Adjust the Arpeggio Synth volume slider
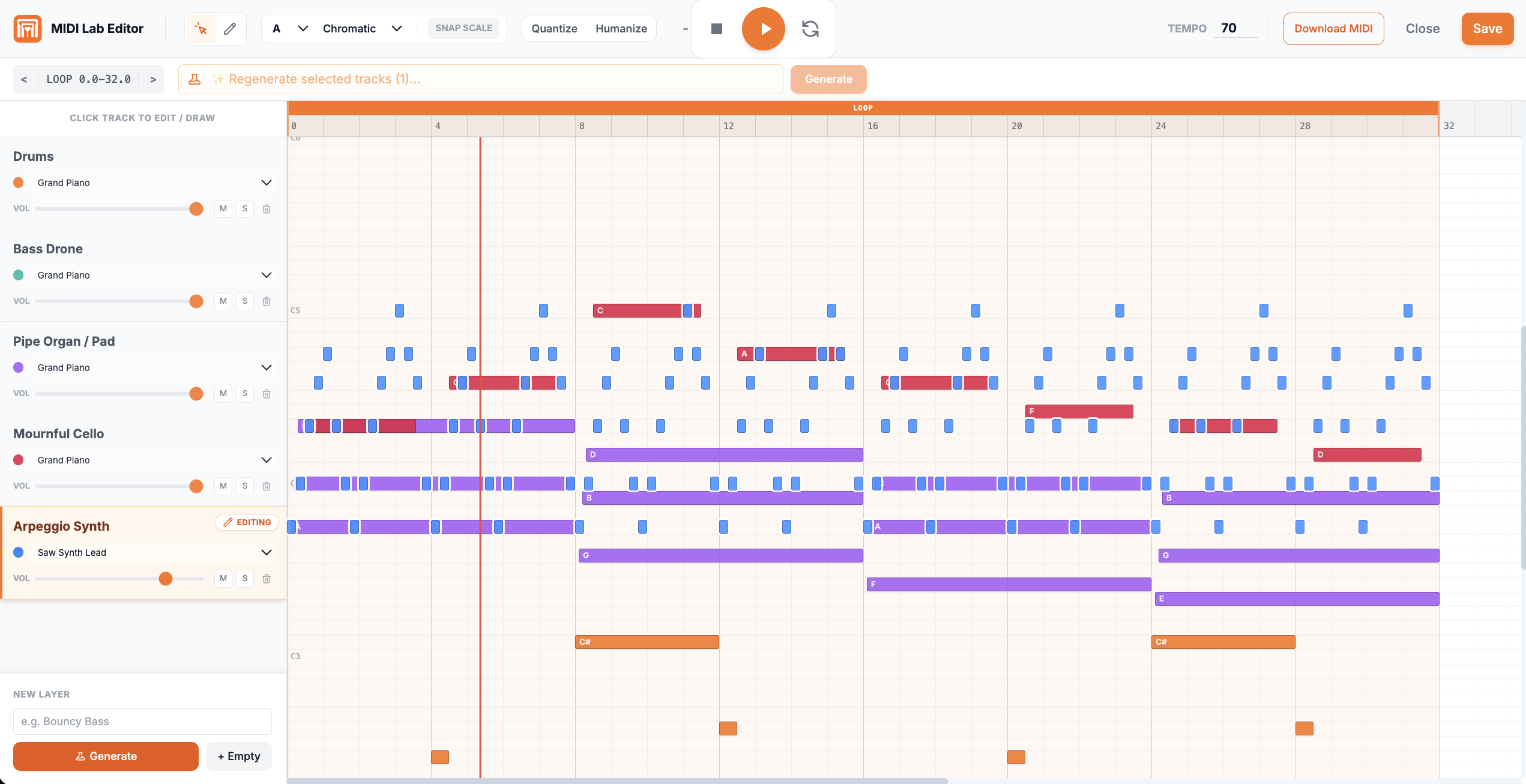Screen dimensions: 1526x784 166,579
